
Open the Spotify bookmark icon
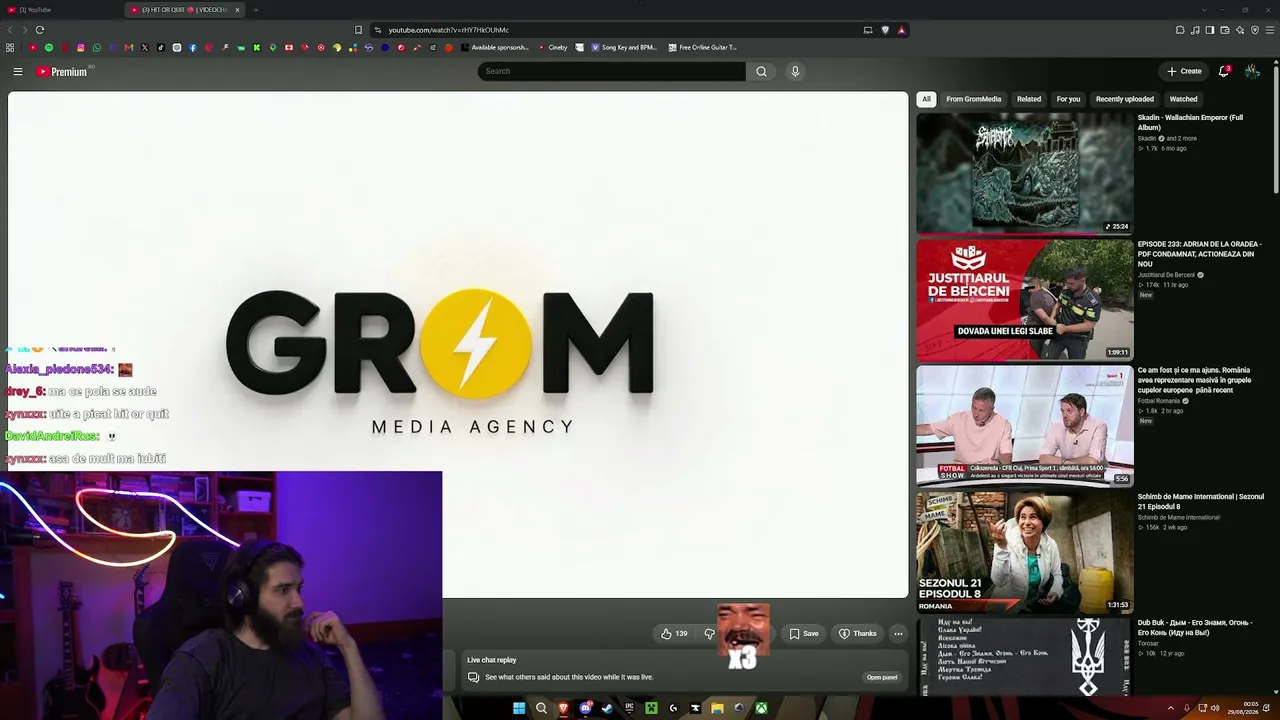(x=49, y=47)
